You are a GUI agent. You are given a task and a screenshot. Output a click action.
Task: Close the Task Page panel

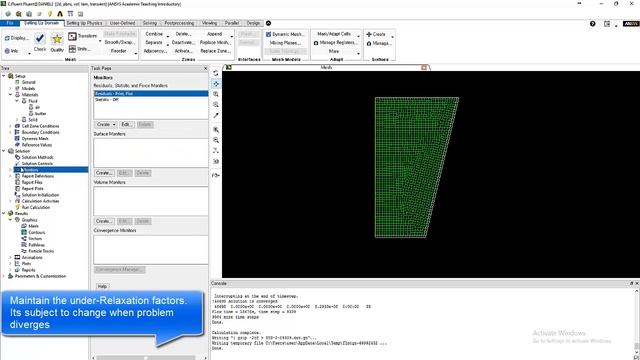pos(205,68)
